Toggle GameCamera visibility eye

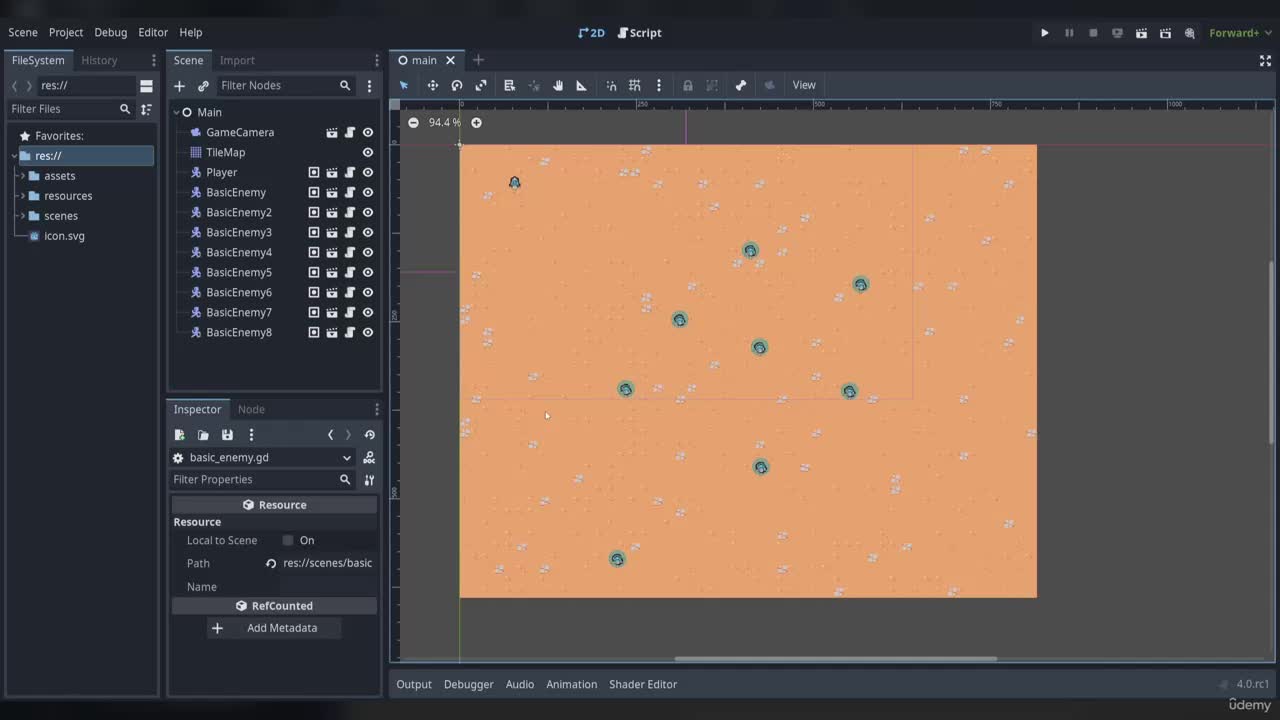coord(368,132)
